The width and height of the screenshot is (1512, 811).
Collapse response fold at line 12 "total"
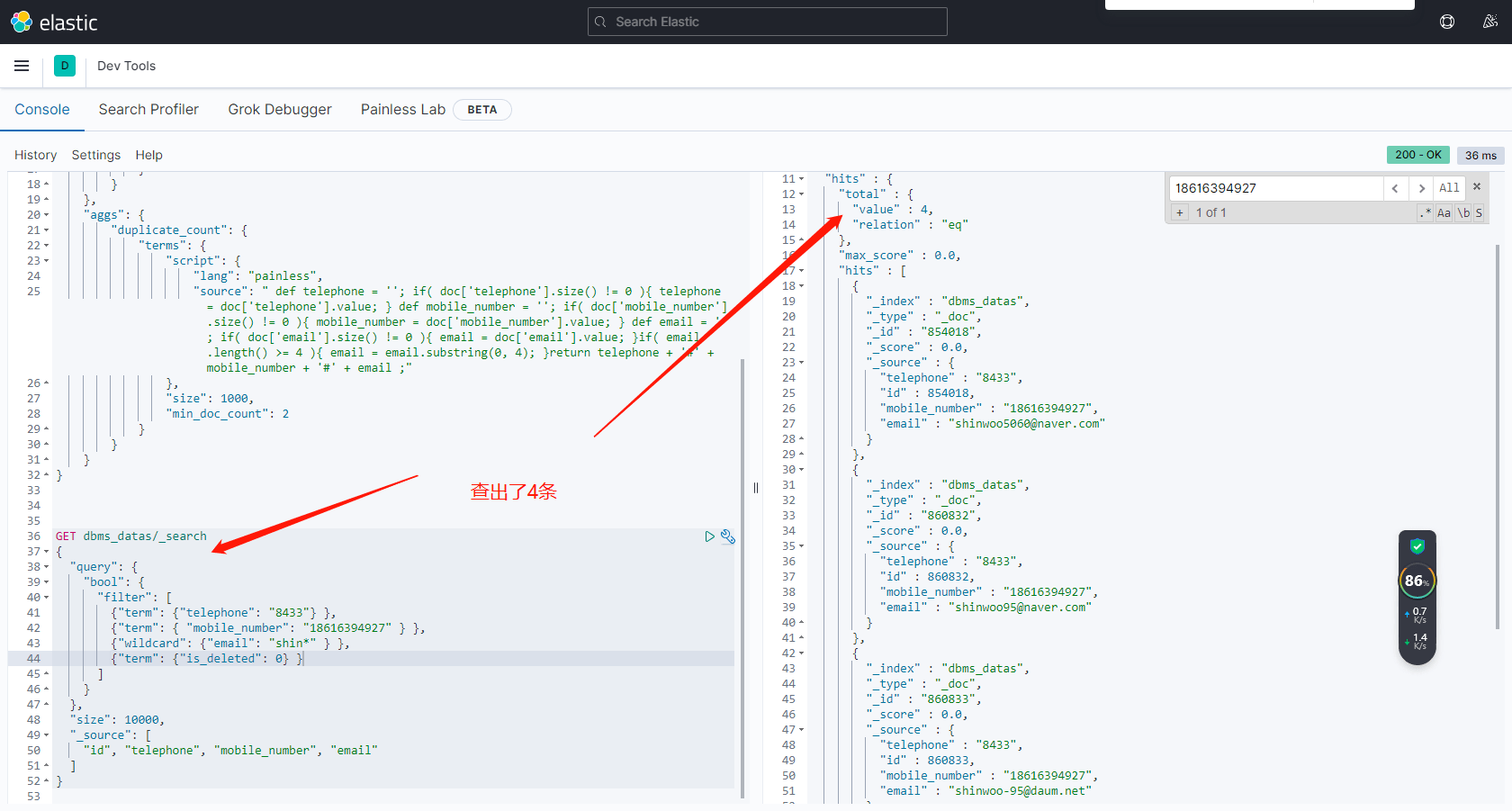tap(802, 194)
